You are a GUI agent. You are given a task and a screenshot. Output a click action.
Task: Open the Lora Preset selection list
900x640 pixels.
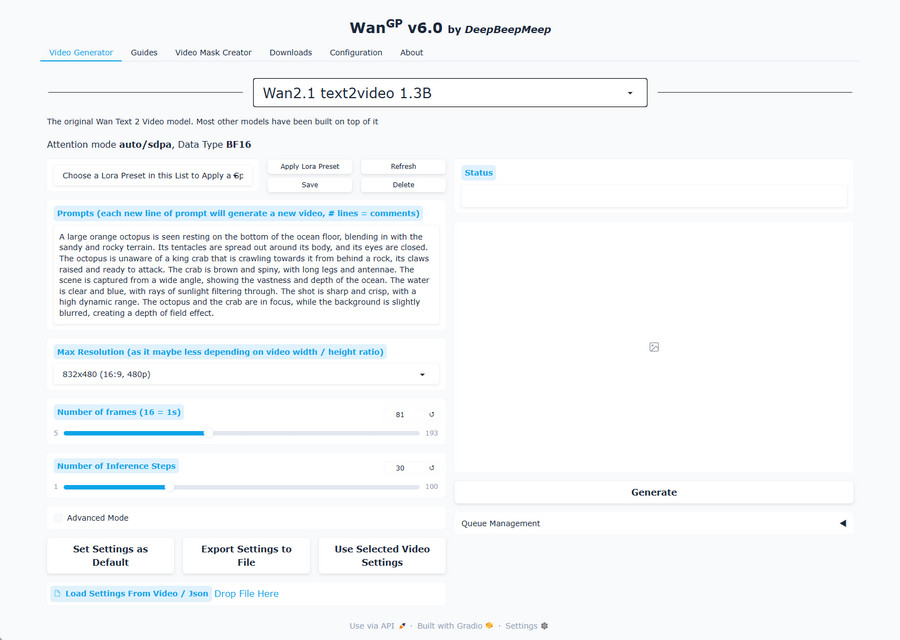[153, 175]
